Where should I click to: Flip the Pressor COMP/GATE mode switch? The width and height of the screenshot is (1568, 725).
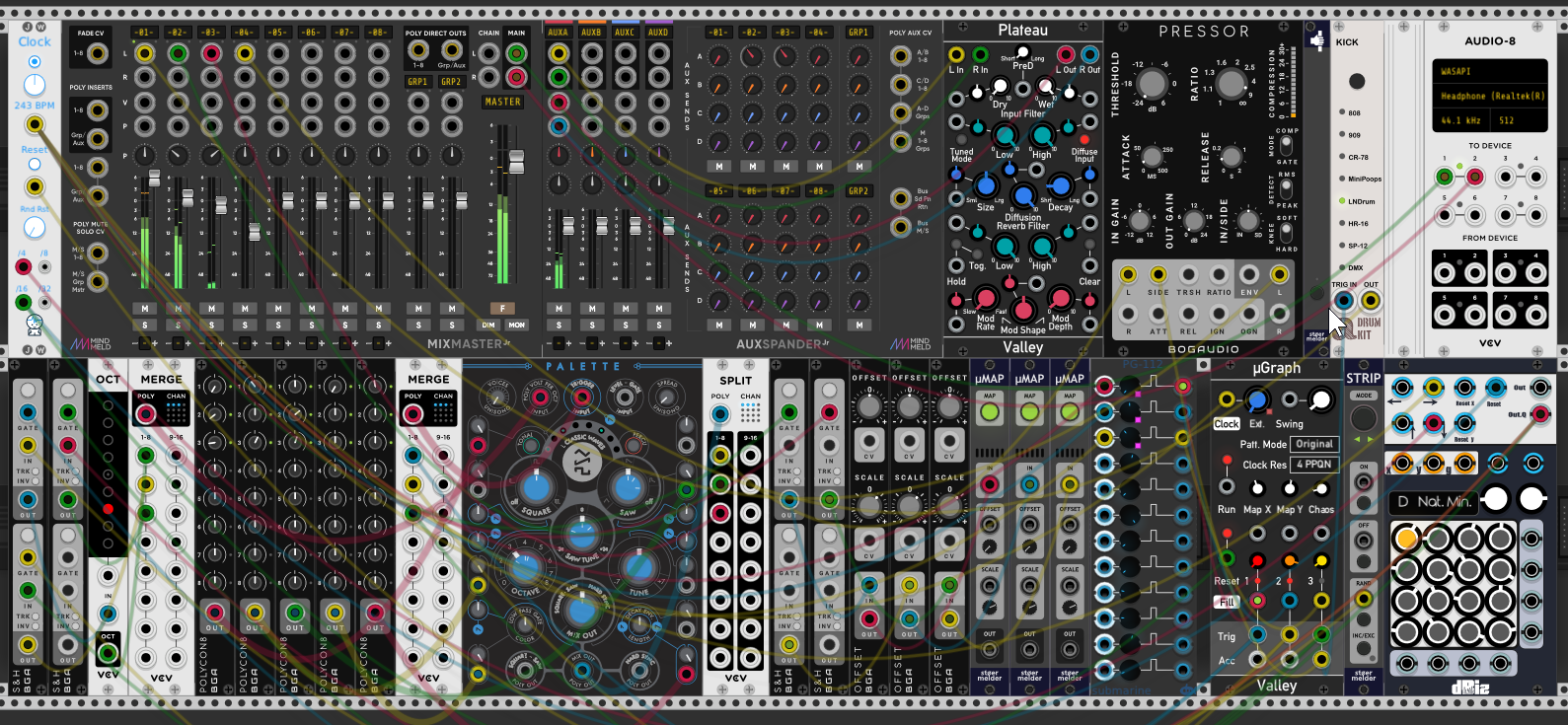tap(1286, 147)
